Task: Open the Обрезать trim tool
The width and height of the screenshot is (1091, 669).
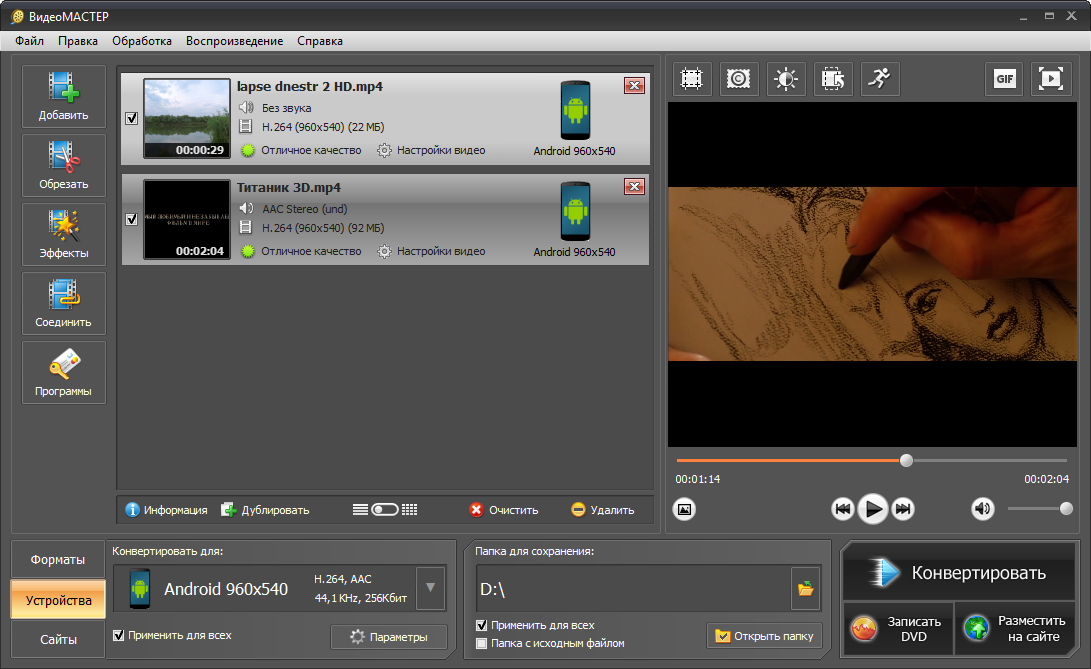Action: tap(63, 165)
